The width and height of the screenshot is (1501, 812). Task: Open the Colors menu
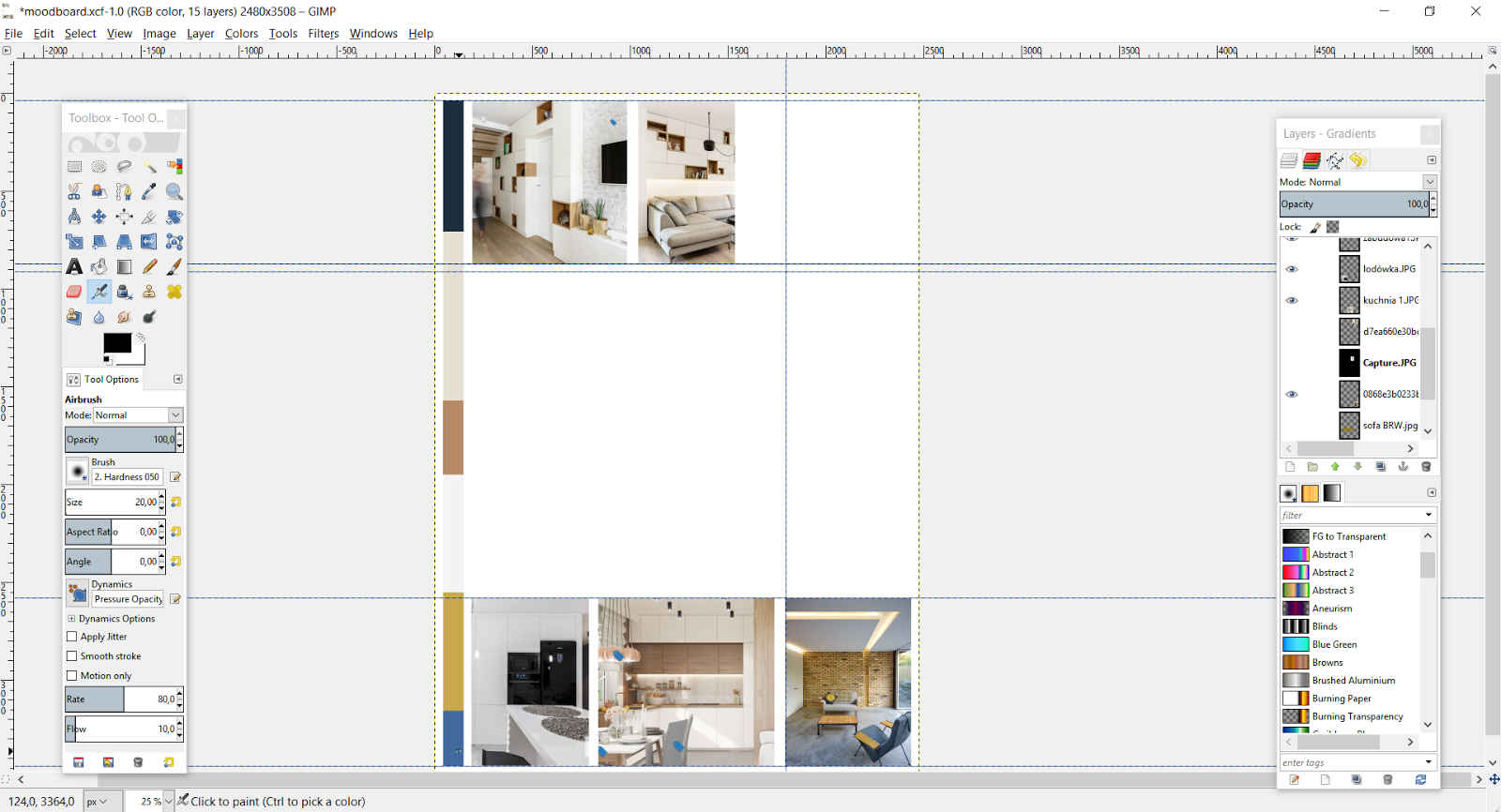(x=241, y=34)
